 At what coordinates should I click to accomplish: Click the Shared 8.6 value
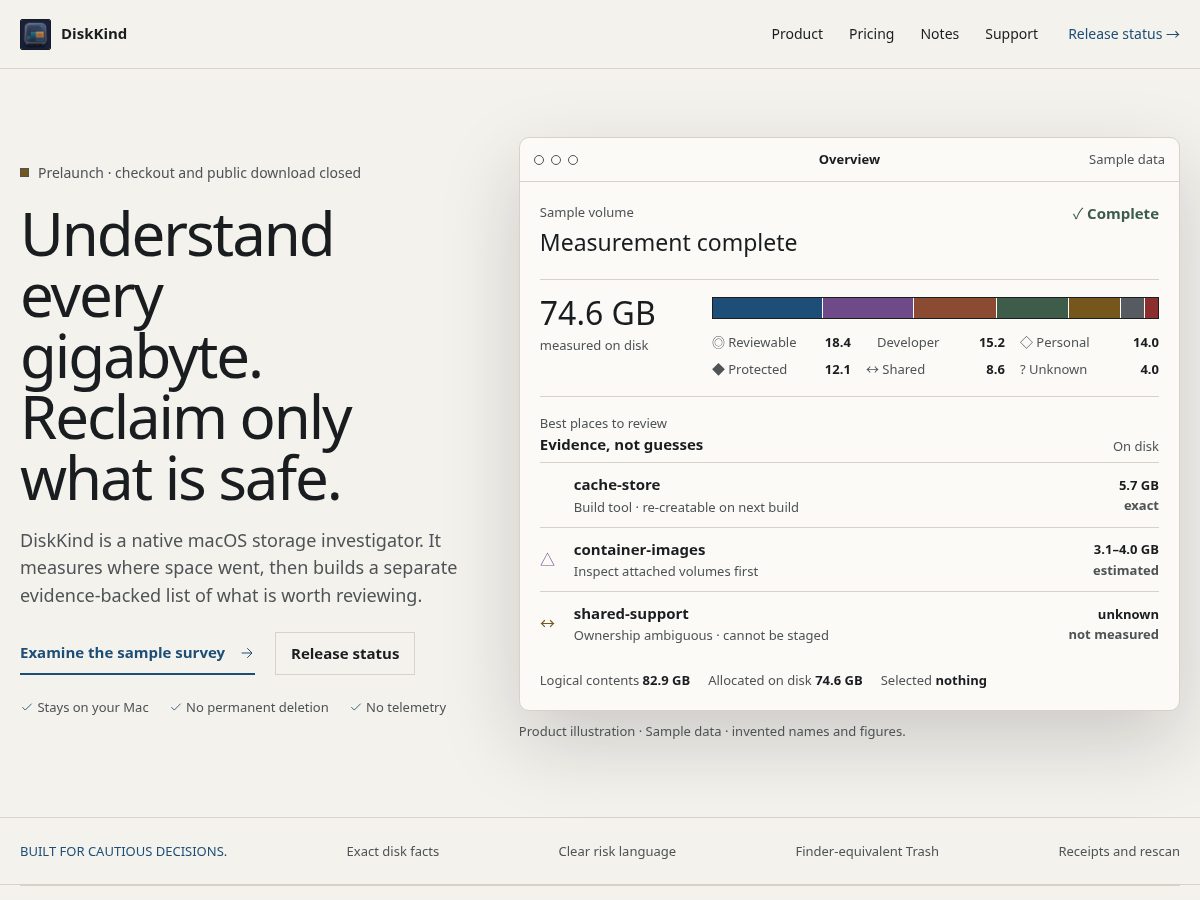coord(995,369)
